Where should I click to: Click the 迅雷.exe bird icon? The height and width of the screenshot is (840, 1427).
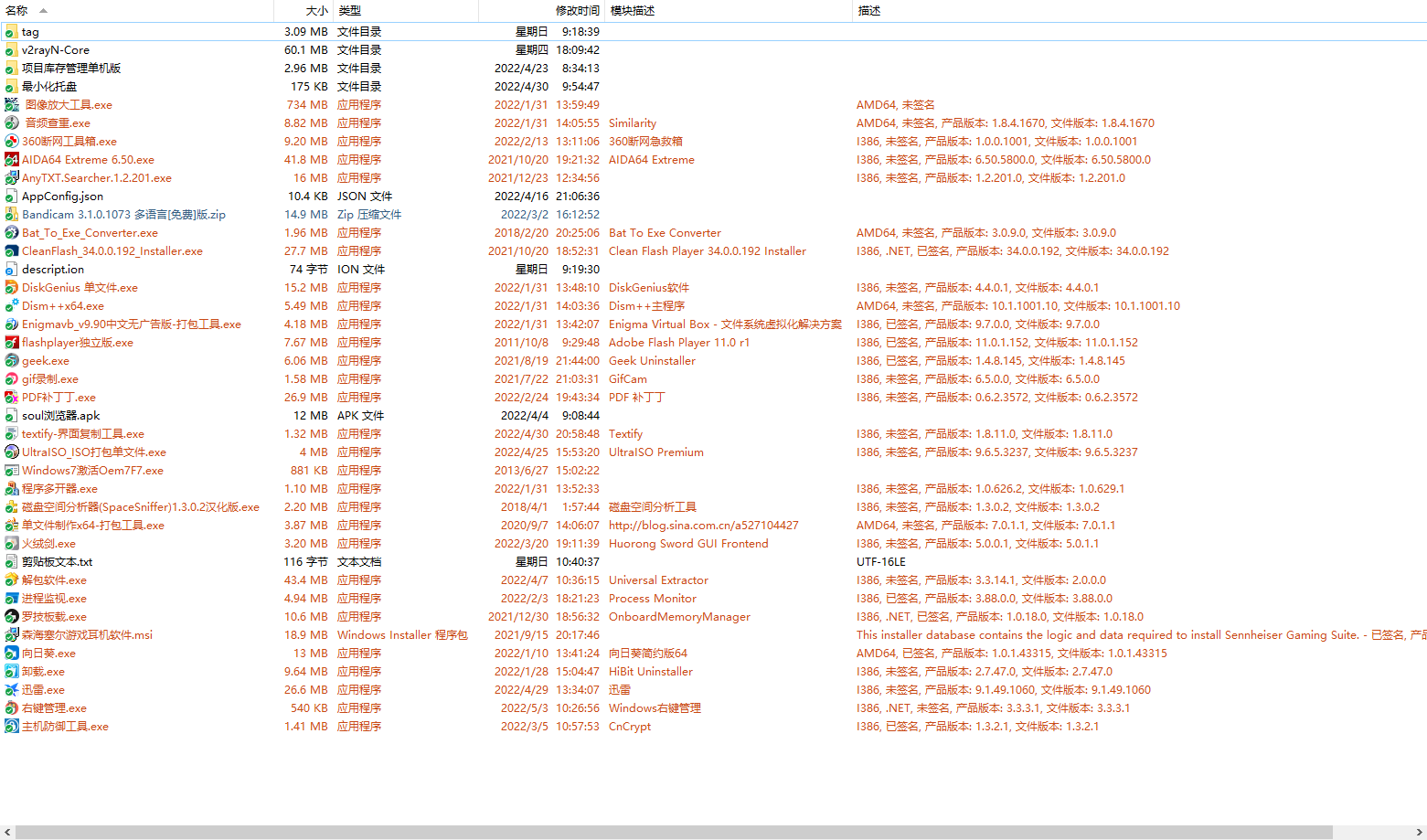[x=11, y=690]
